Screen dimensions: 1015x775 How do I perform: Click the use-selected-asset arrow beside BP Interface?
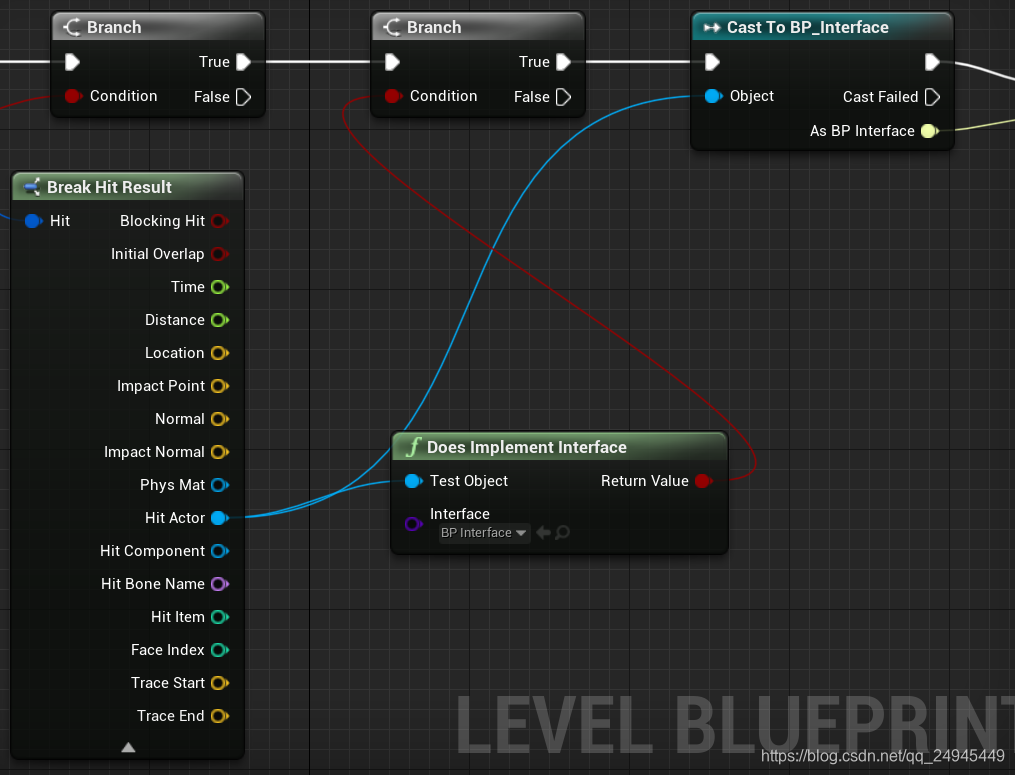(x=543, y=532)
